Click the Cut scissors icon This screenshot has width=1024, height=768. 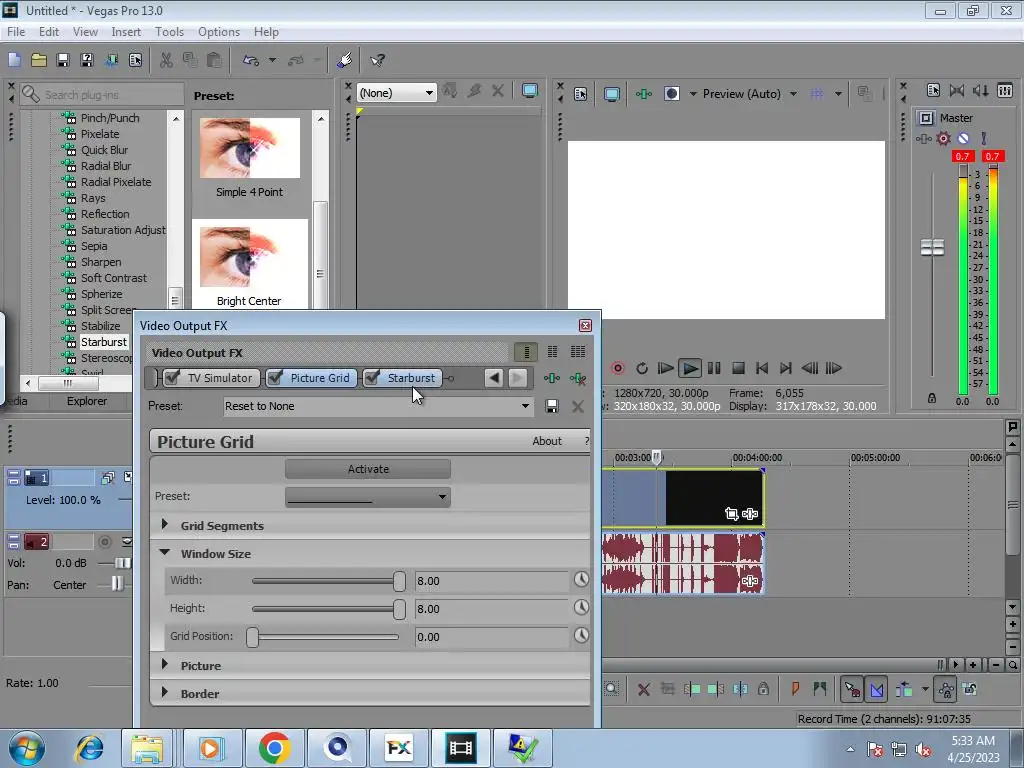(167, 60)
